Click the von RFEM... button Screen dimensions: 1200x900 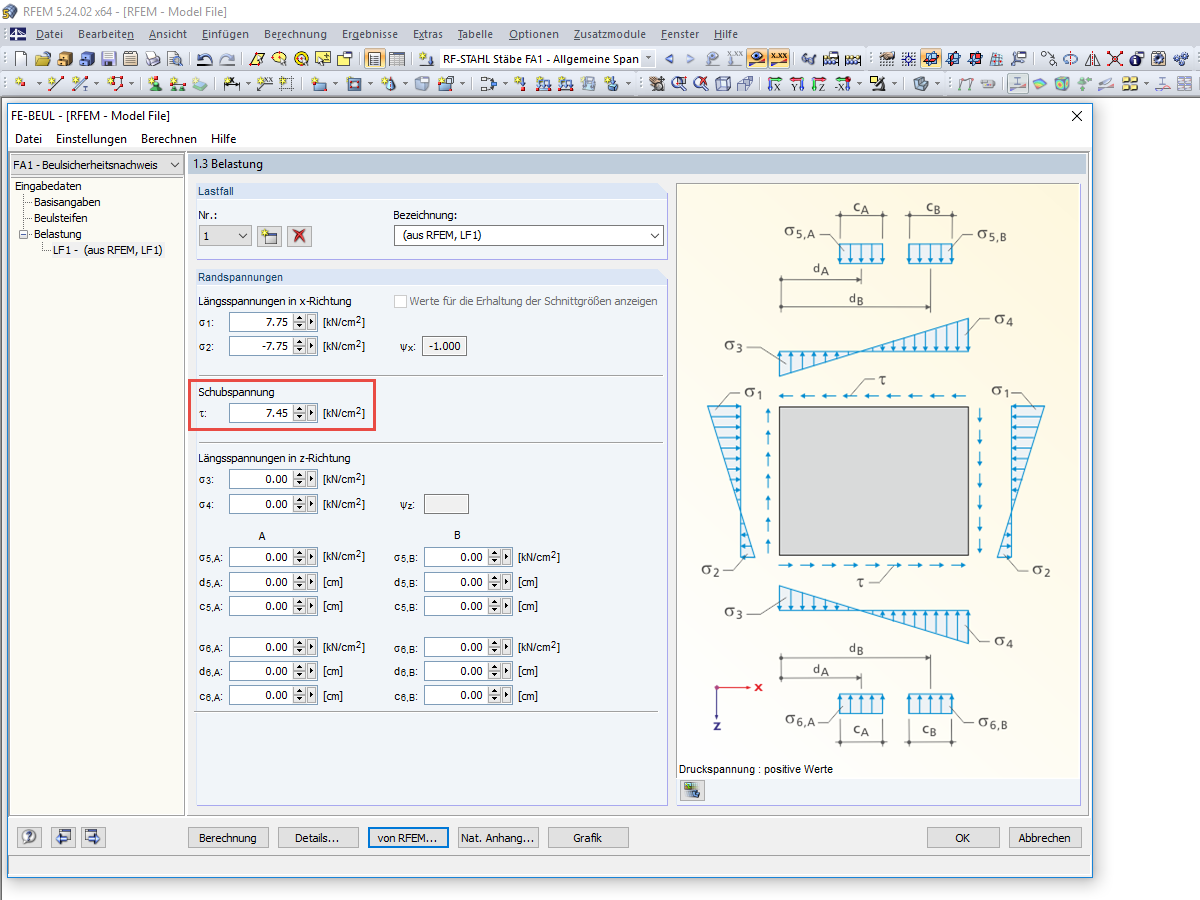click(408, 838)
